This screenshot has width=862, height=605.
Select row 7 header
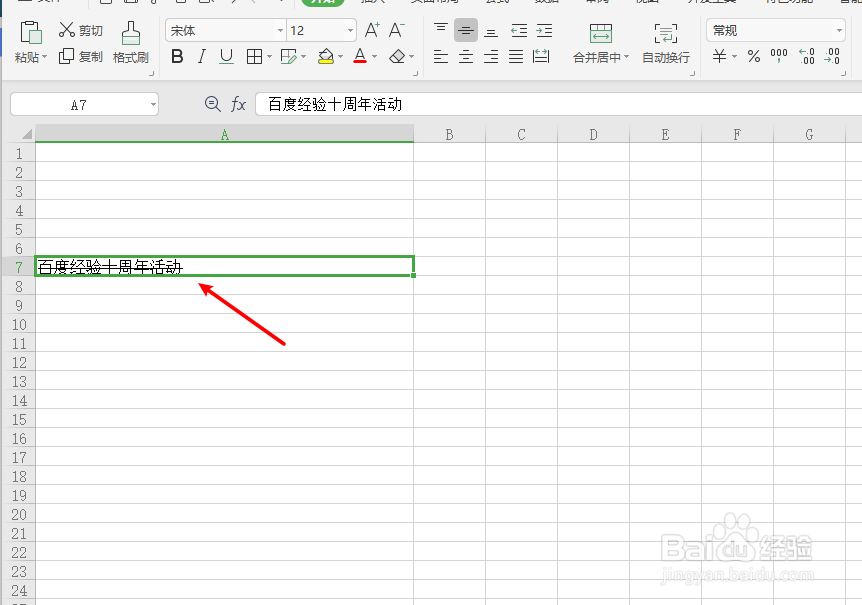click(x=19, y=267)
